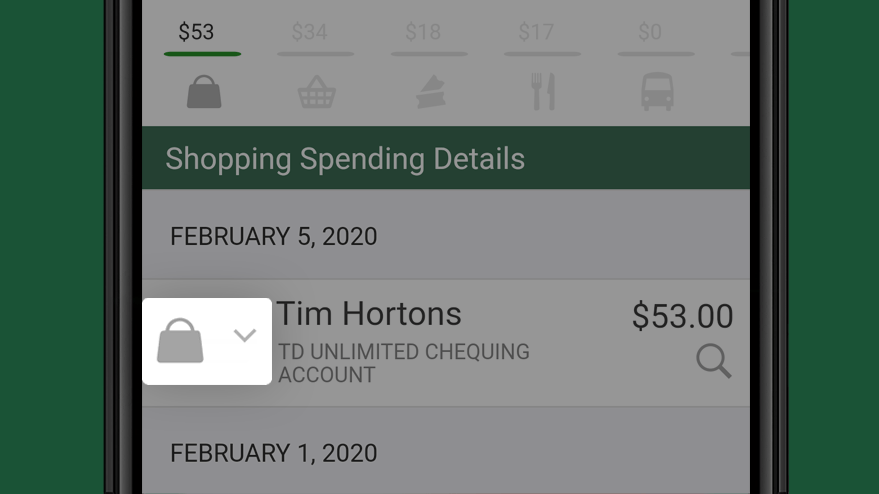
Task: Switch to the $17 spending tab
Action: tap(536, 32)
